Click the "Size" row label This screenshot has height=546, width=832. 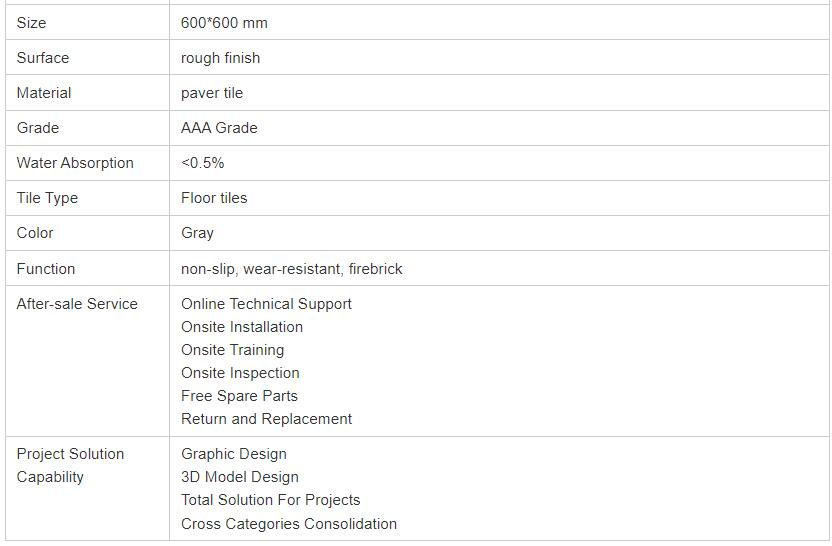pos(31,22)
